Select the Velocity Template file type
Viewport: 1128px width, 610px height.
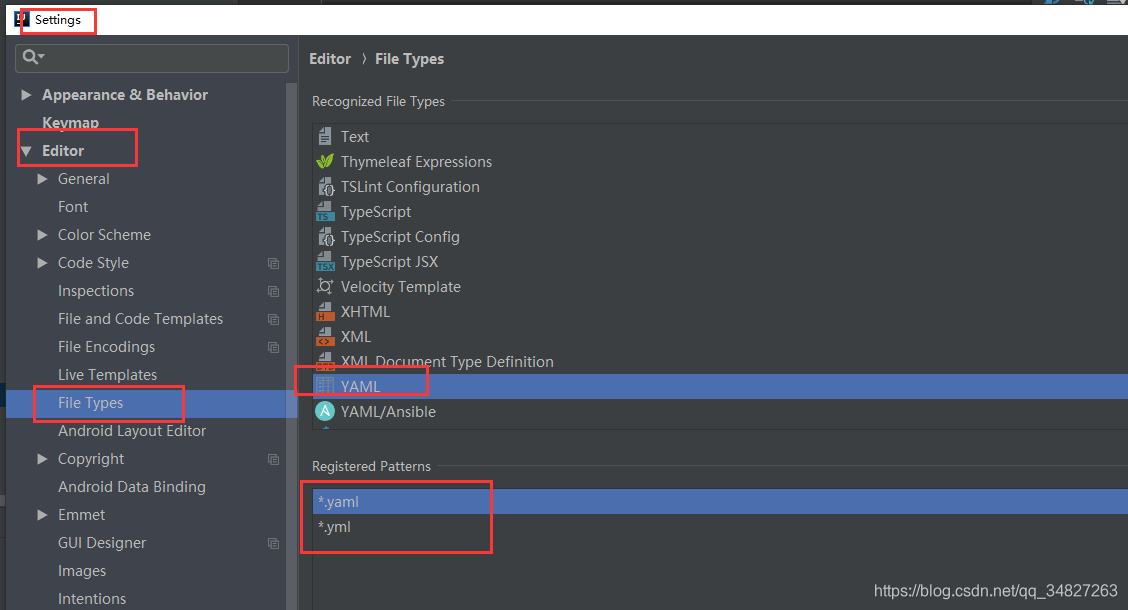(x=720, y=287)
